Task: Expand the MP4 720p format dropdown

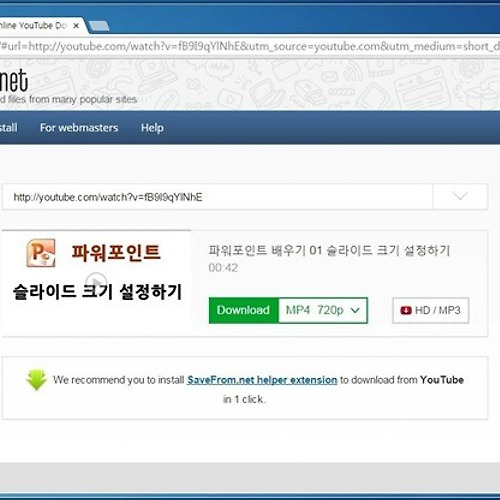Action: [323, 310]
